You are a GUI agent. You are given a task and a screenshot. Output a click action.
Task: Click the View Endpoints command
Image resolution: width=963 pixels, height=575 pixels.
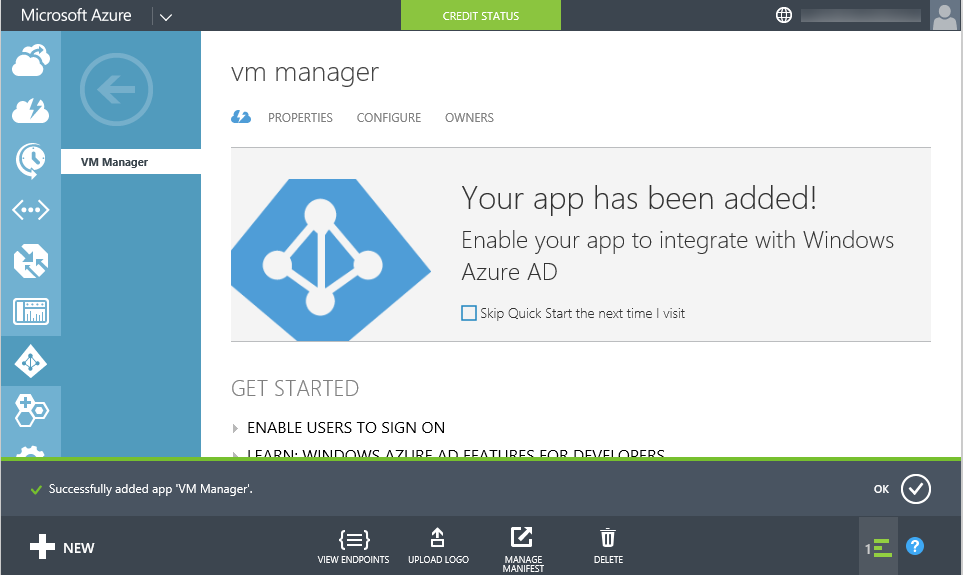(x=353, y=546)
